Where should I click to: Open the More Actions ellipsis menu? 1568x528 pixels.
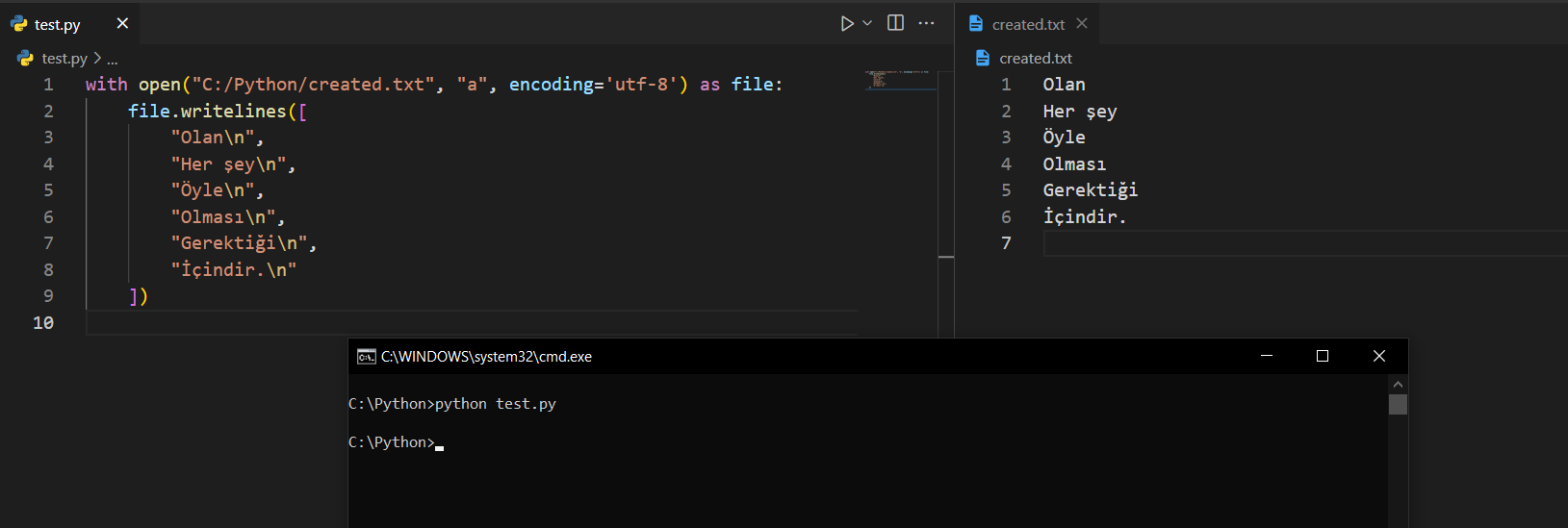[926, 23]
